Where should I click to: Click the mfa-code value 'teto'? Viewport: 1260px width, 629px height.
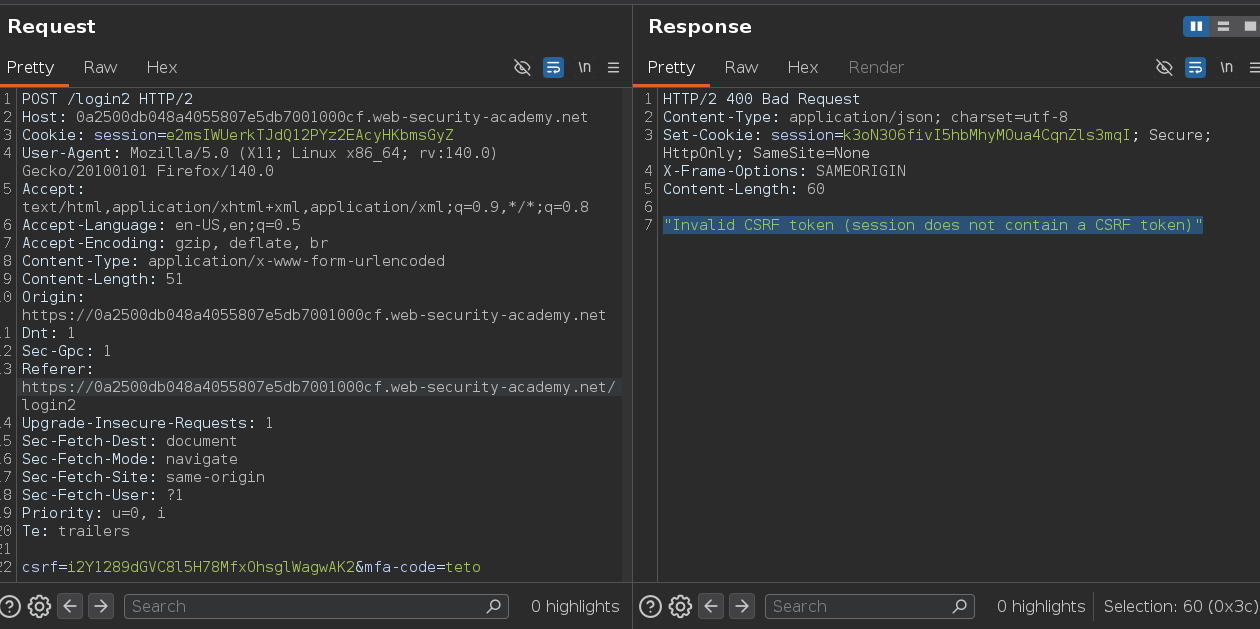coord(463,567)
